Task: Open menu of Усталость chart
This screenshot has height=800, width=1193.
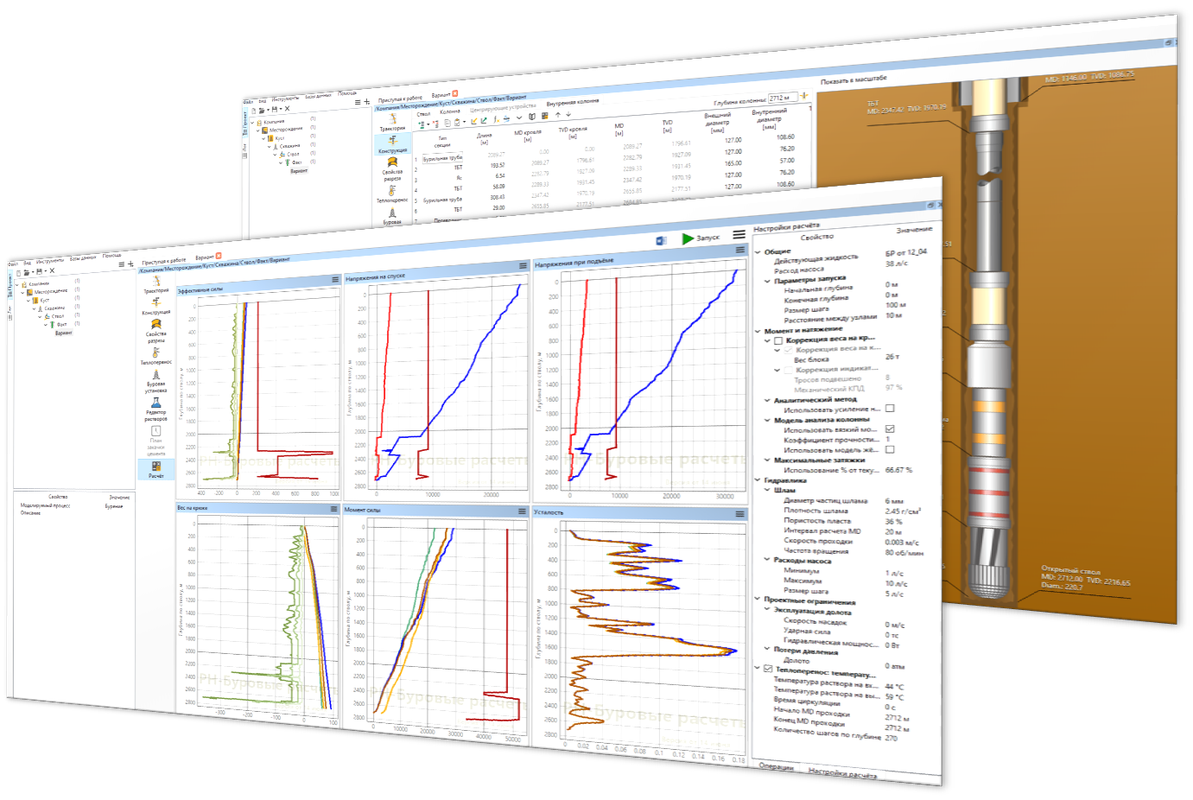Action: pyautogui.click(x=740, y=514)
